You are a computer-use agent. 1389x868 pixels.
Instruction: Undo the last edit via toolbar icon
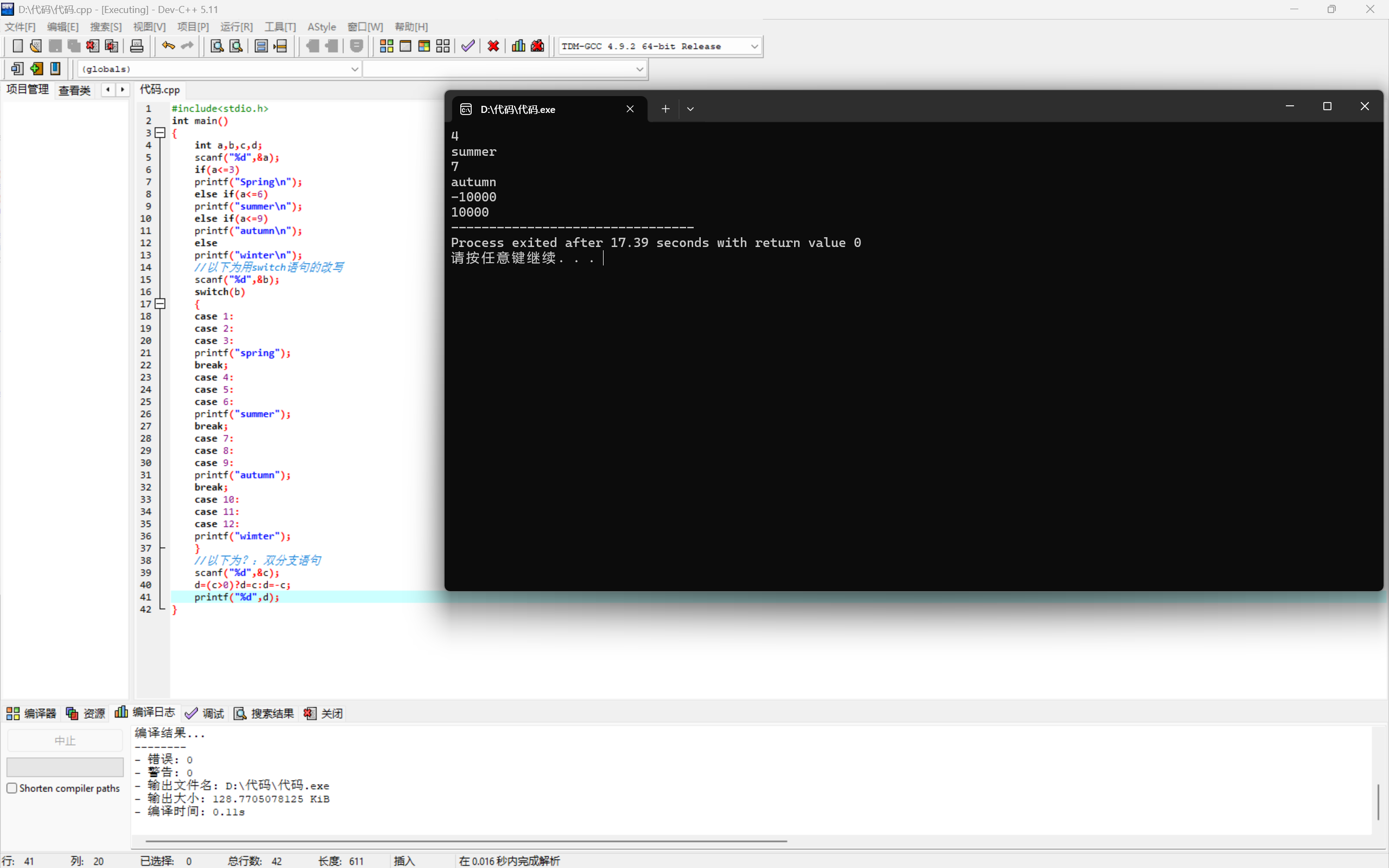(x=168, y=46)
